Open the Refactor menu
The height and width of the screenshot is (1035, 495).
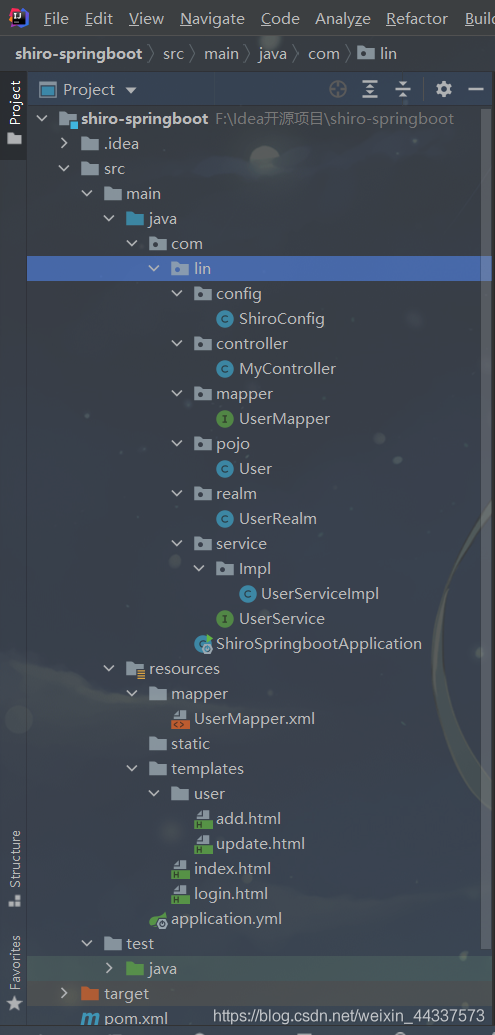click(x=416, y=19)
